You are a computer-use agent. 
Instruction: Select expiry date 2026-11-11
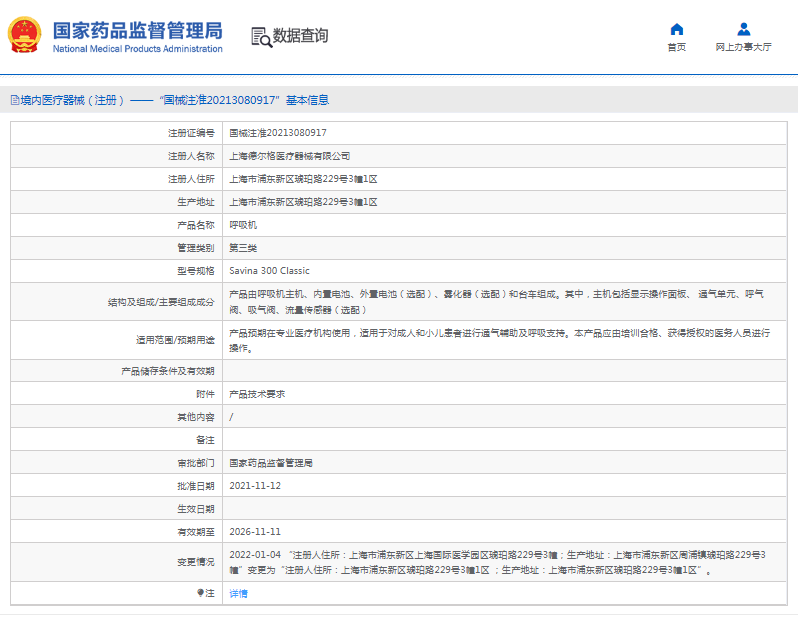click(x=255, y=531)
